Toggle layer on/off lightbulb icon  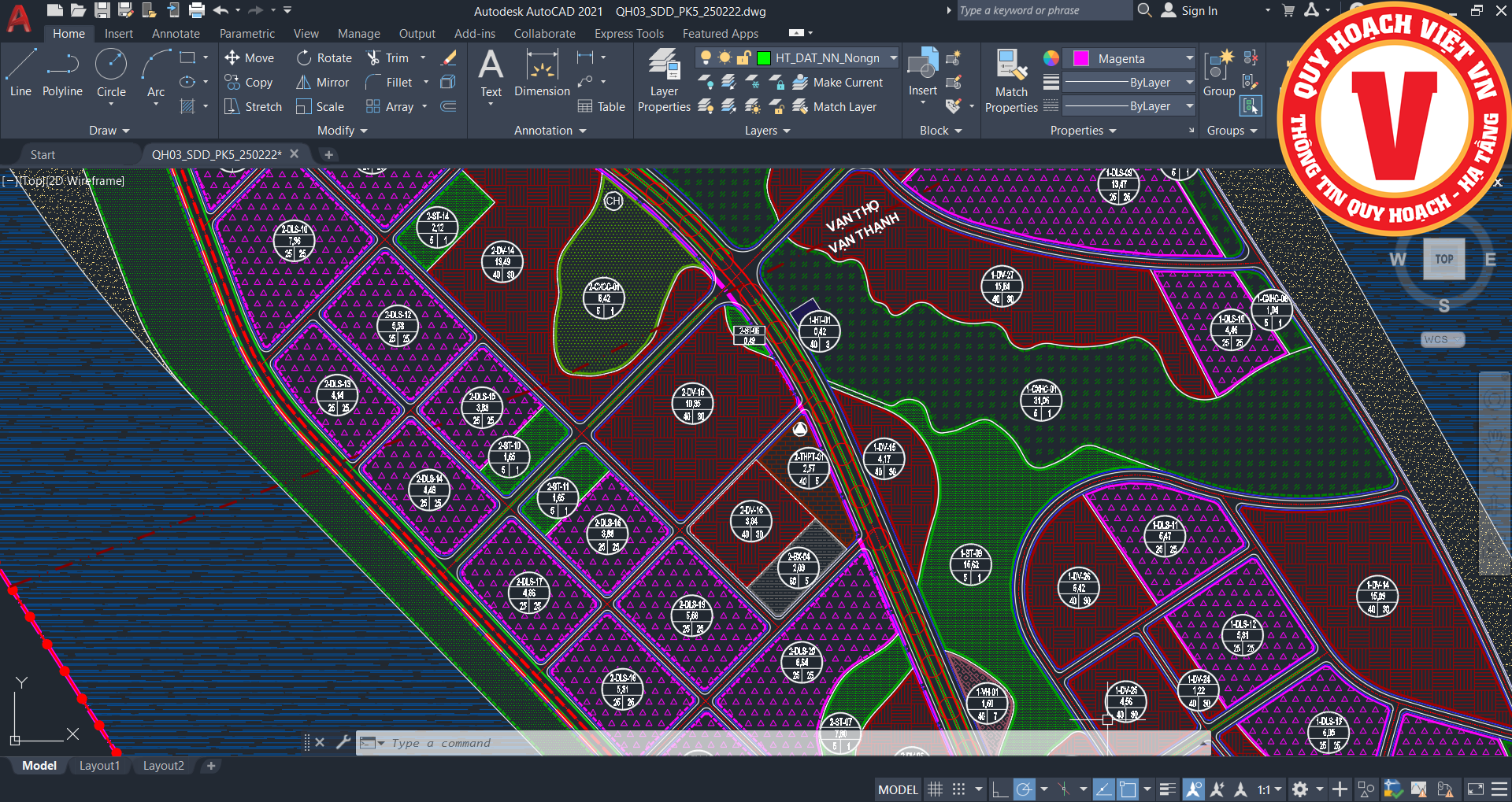[x=706, y=57]
